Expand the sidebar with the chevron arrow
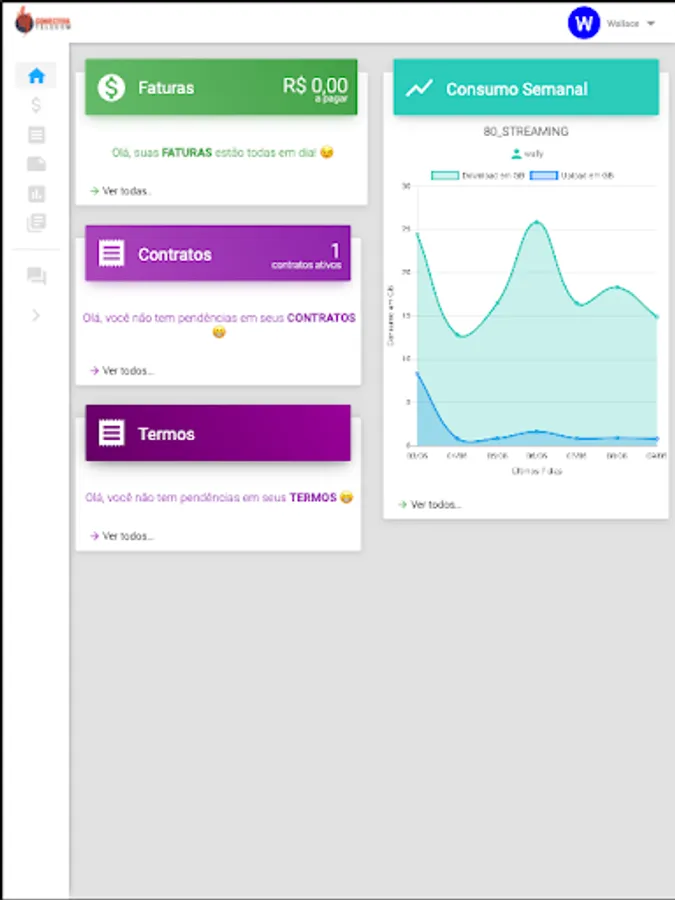Image resolution: width=675 pixels, height=900 pixels. tap(36, 315)
